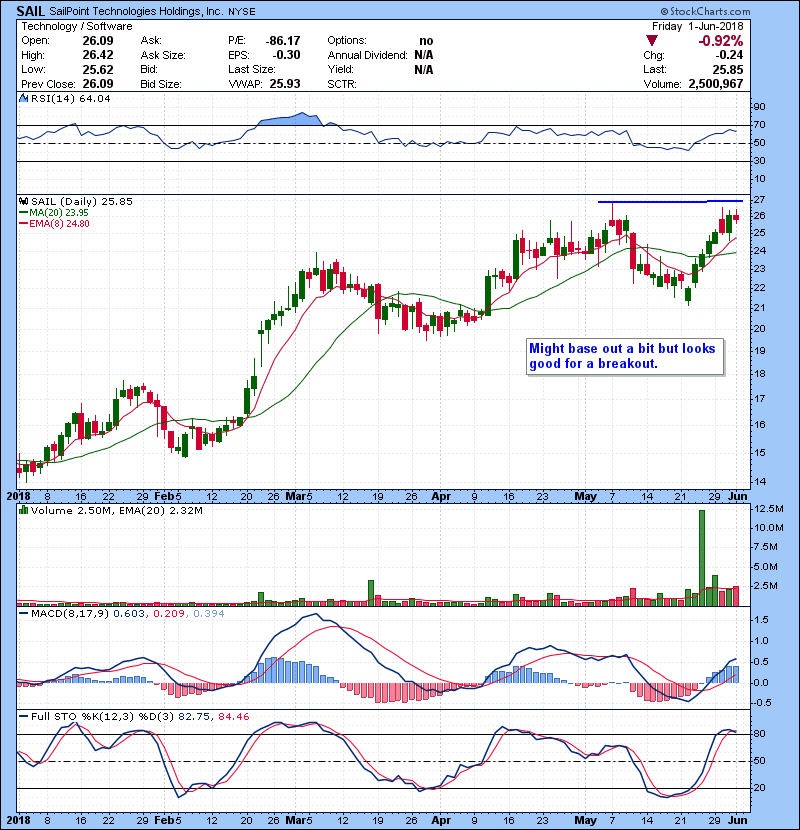Select the SAIL ticker symbol in header
Image resolution: width=800 pixels, height=830 pixels.
pyautogui.click(x=31, y=11)
